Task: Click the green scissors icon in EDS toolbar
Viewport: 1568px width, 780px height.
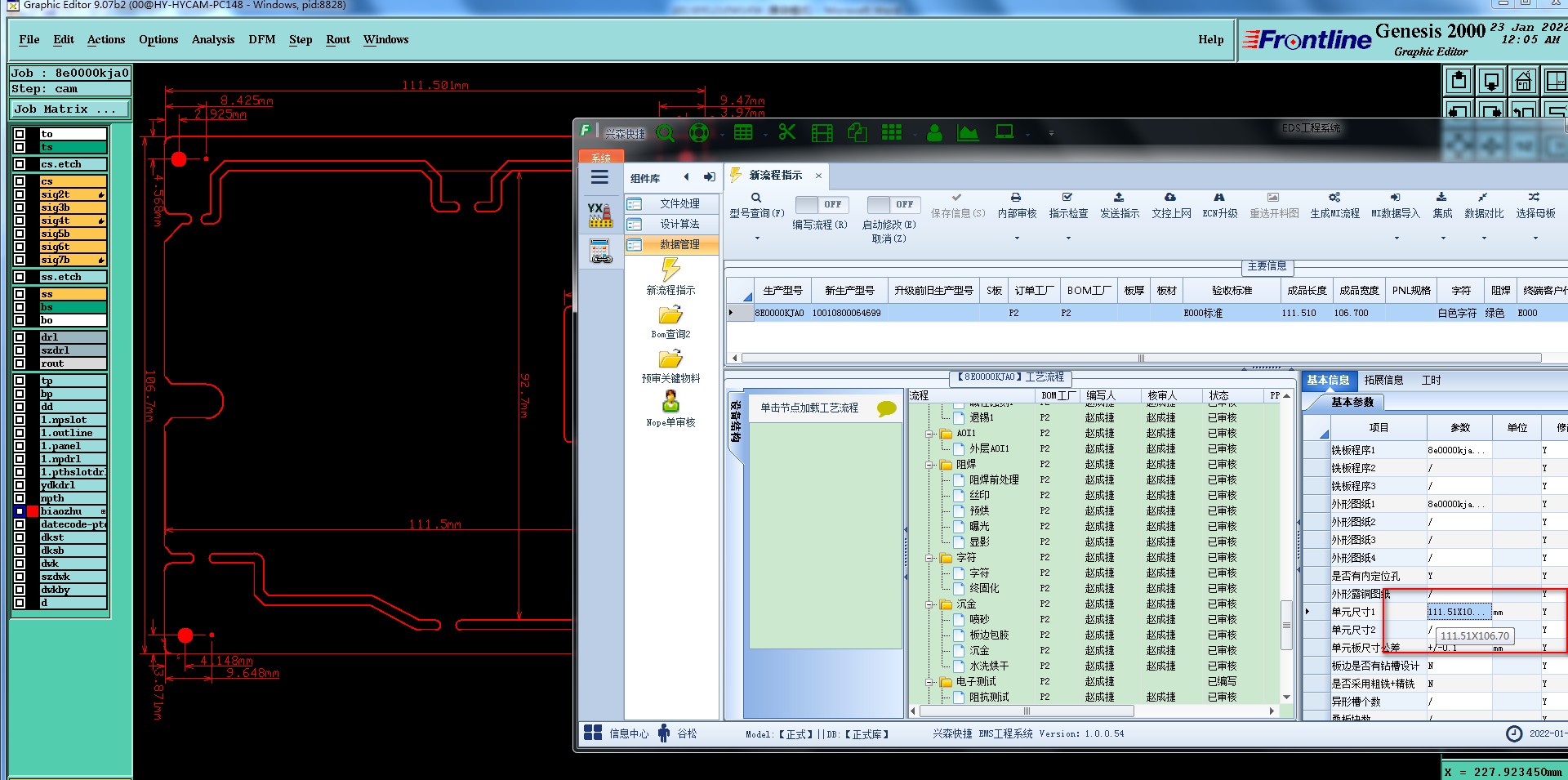Action: coord(786,132)
